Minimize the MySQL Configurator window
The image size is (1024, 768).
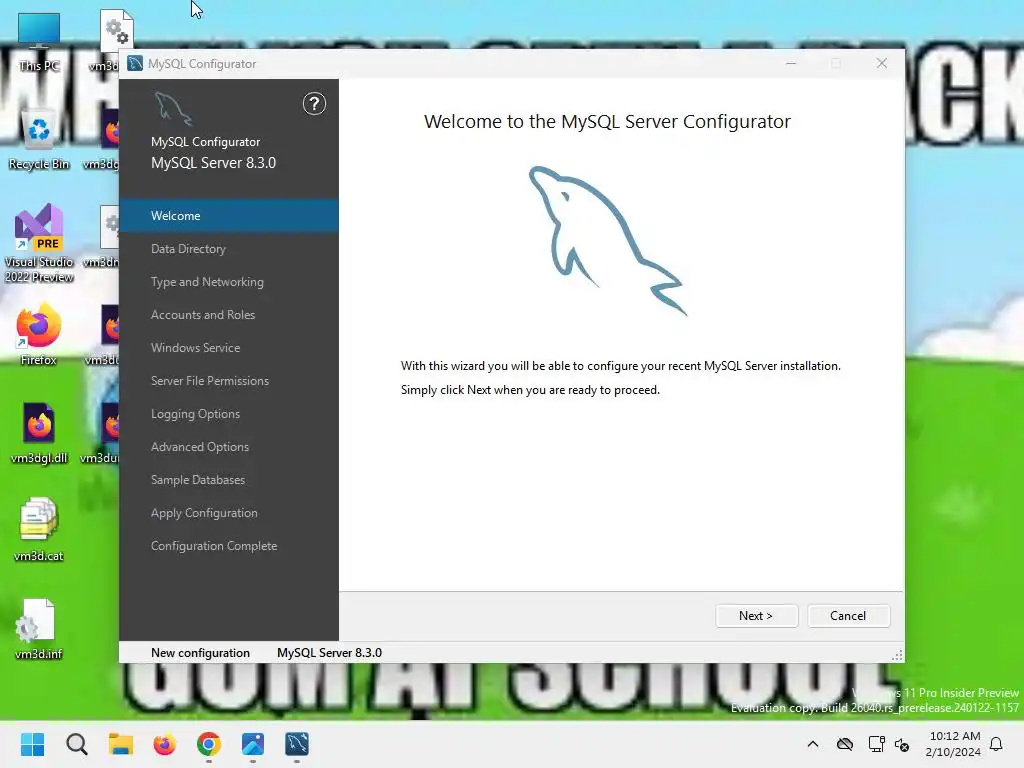(791, 63)
